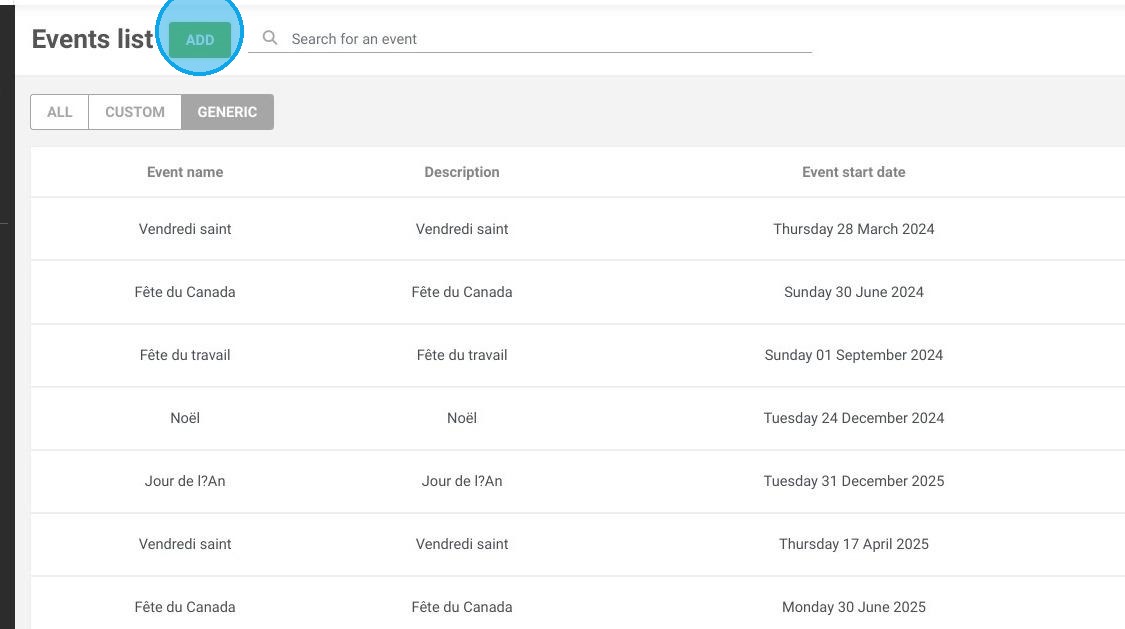Image resolution: width=1125 pixels, height=629 pixels.
Task: Select the GENERIC filter tab
Action: coord(227,112)
